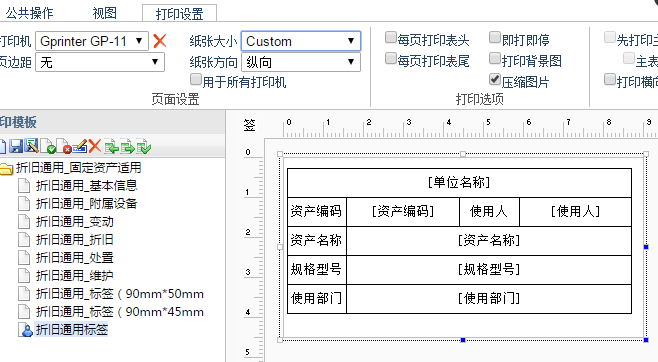This screenshot has width=658, height=362.
Task: Open the 纸张方向 纵向 dropdown
Action: [x=301, y=62]
